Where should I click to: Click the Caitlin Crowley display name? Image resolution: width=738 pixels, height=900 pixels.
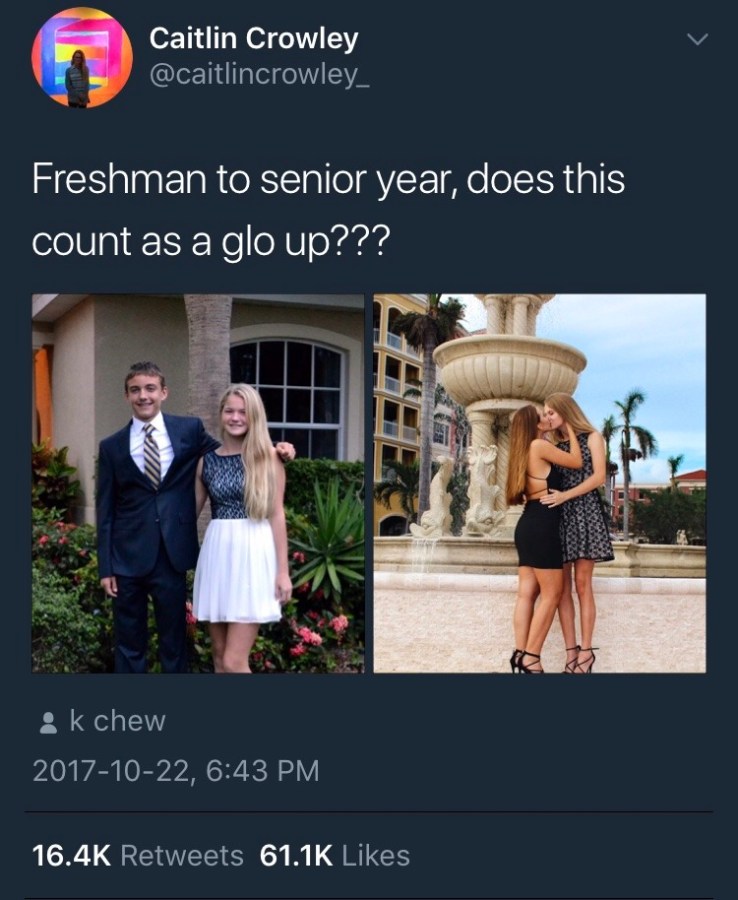click(x=254, y=39)
